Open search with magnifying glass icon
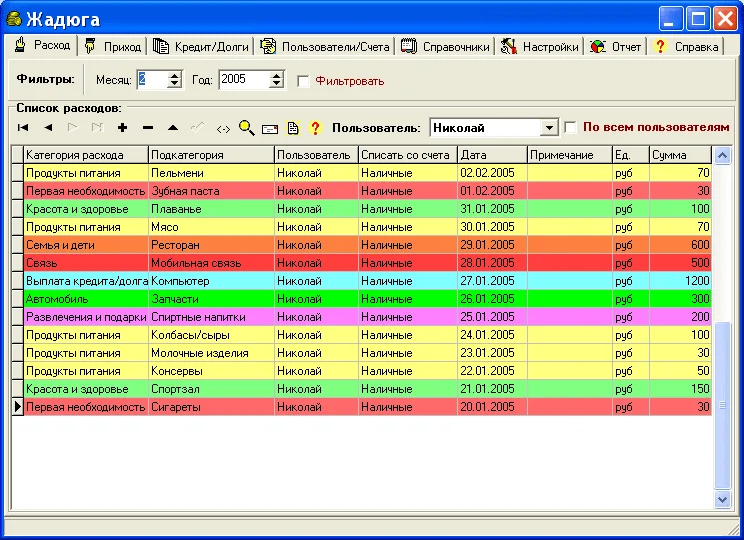 (246, 128)
